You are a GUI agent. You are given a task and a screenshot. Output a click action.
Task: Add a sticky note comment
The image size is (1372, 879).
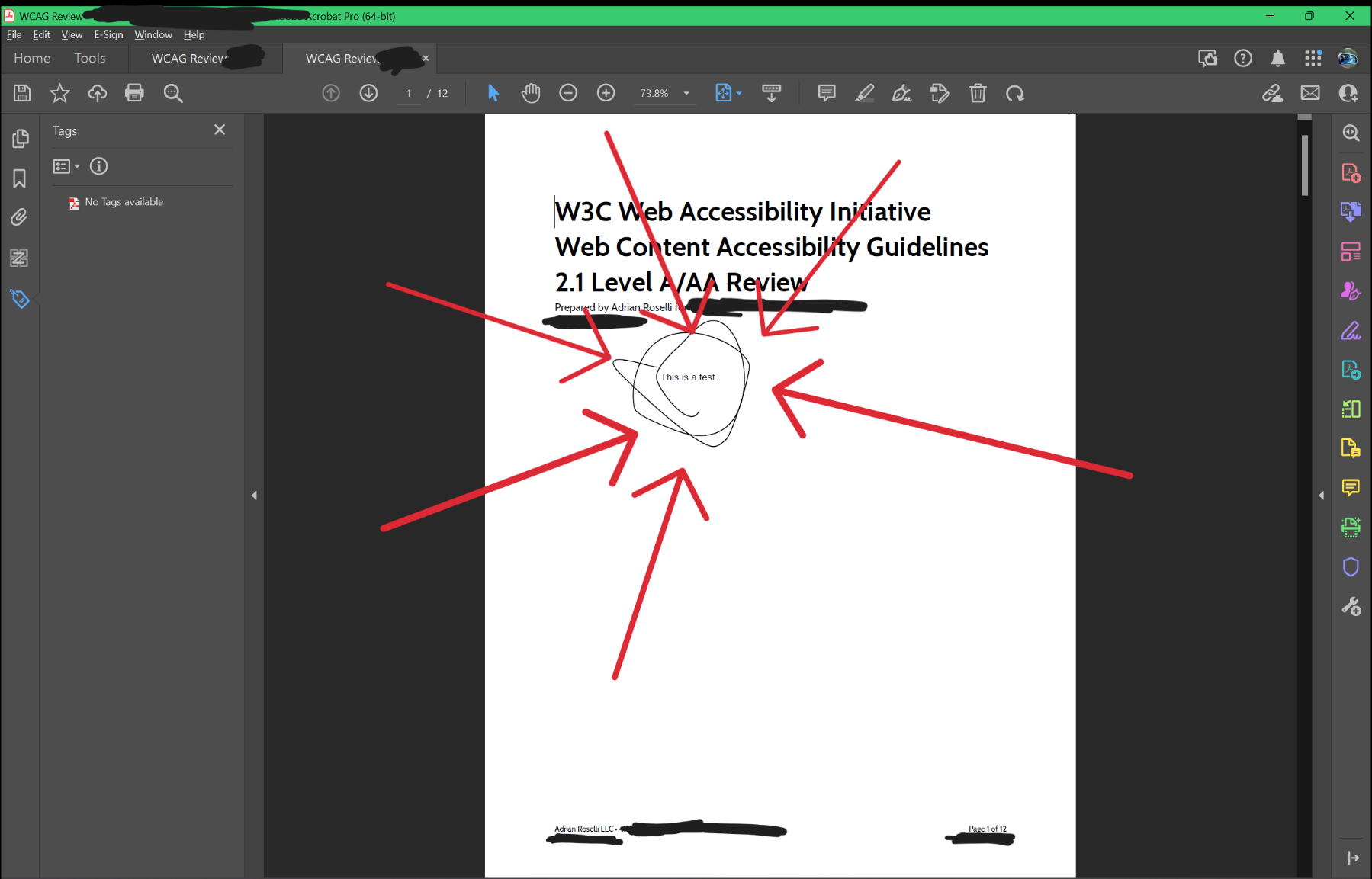point(826,93)
